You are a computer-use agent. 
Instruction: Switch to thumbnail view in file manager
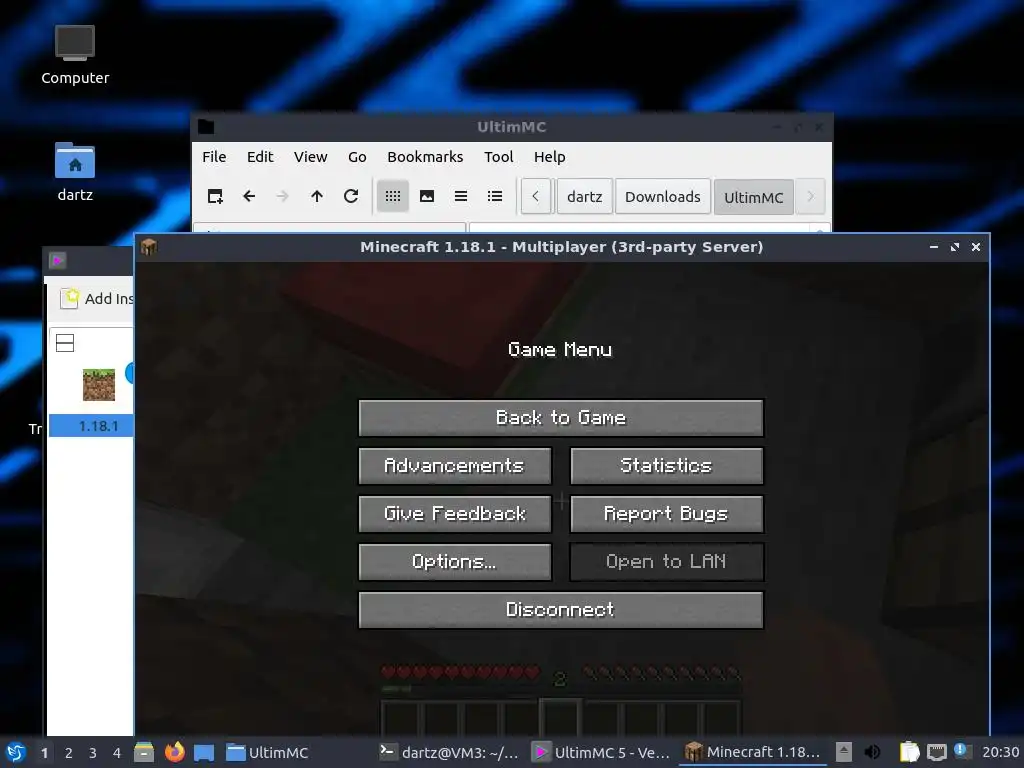(427, 196)
